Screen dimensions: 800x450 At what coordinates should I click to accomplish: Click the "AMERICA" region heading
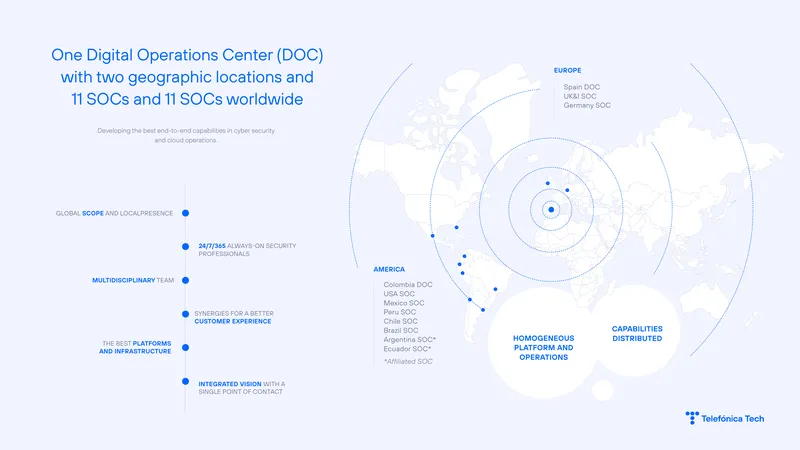click(389, 269)
